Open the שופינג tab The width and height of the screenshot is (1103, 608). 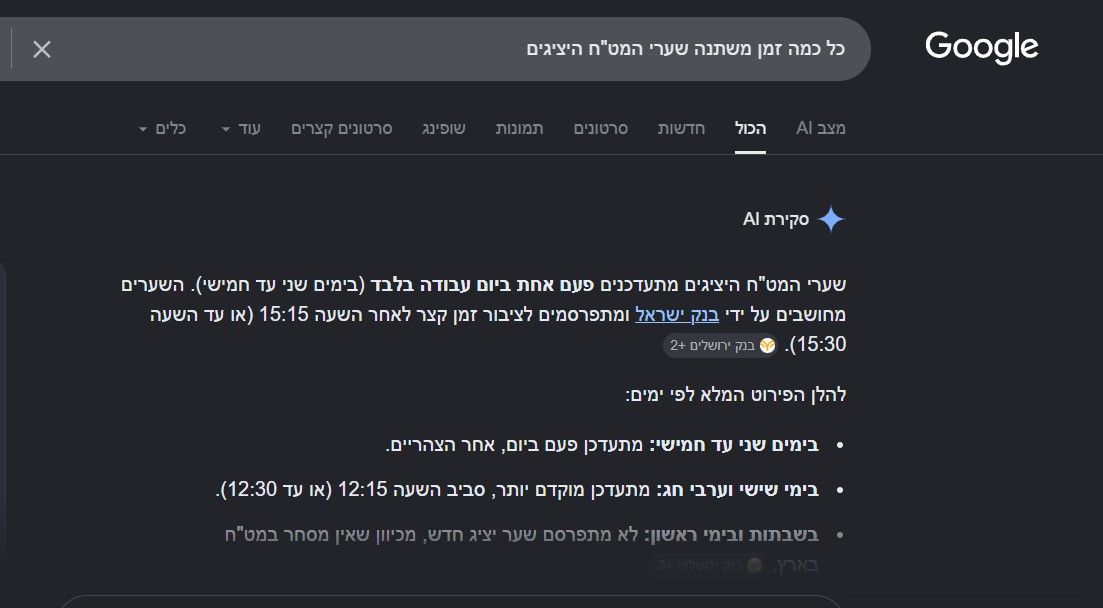444,128
